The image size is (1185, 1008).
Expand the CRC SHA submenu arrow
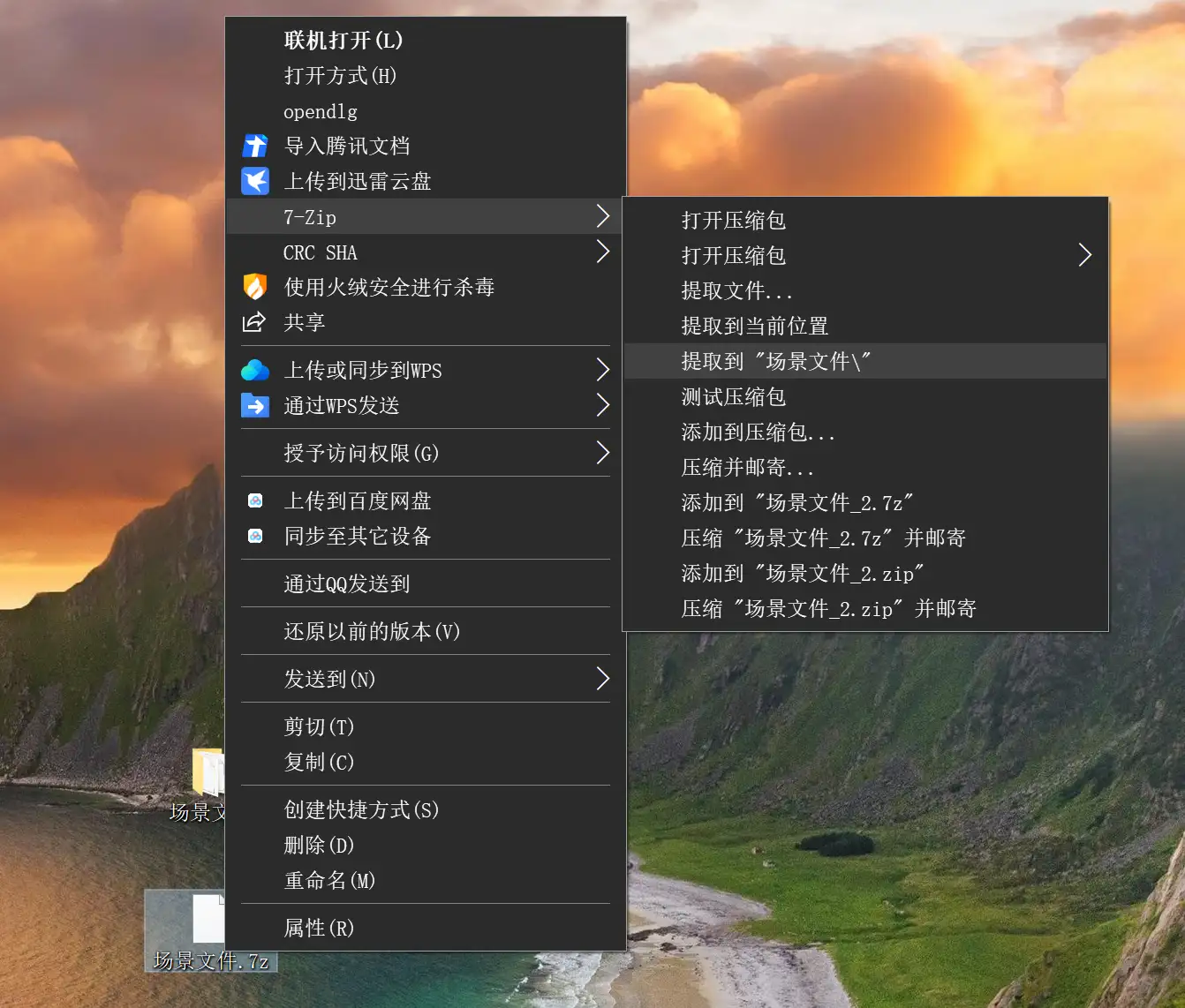(x=602, y=252)
